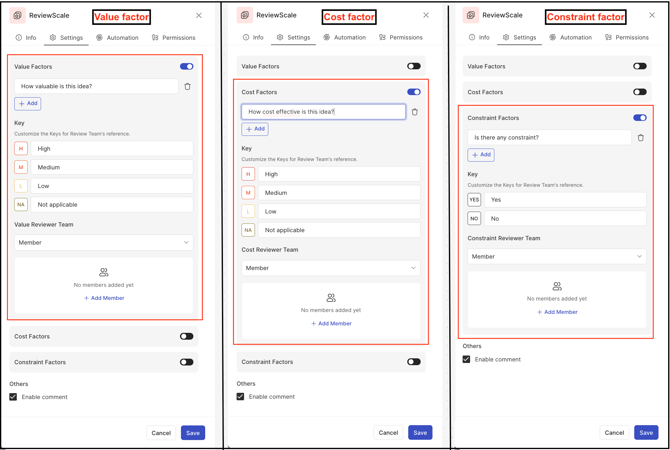Uncheck Enable comment in Constraint factor panel
This screenshot has height=450, width=670.
(x=467, y=359)
